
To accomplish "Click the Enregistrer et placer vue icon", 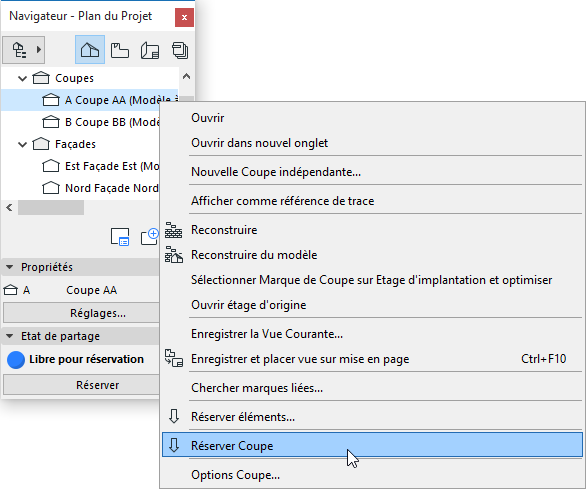I will (174, 359).
